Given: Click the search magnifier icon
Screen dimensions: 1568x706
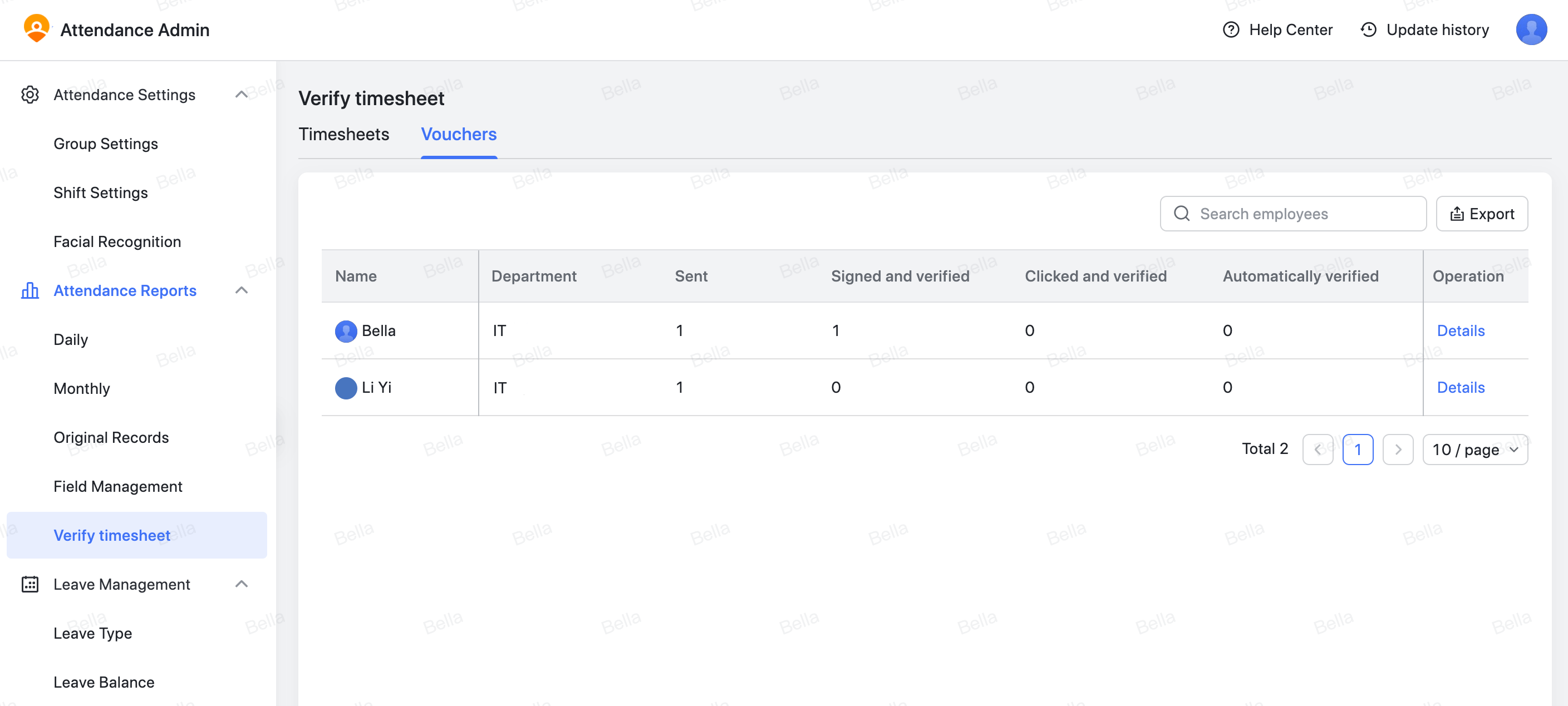Looking at the screenshot, I should (1182, 214).
